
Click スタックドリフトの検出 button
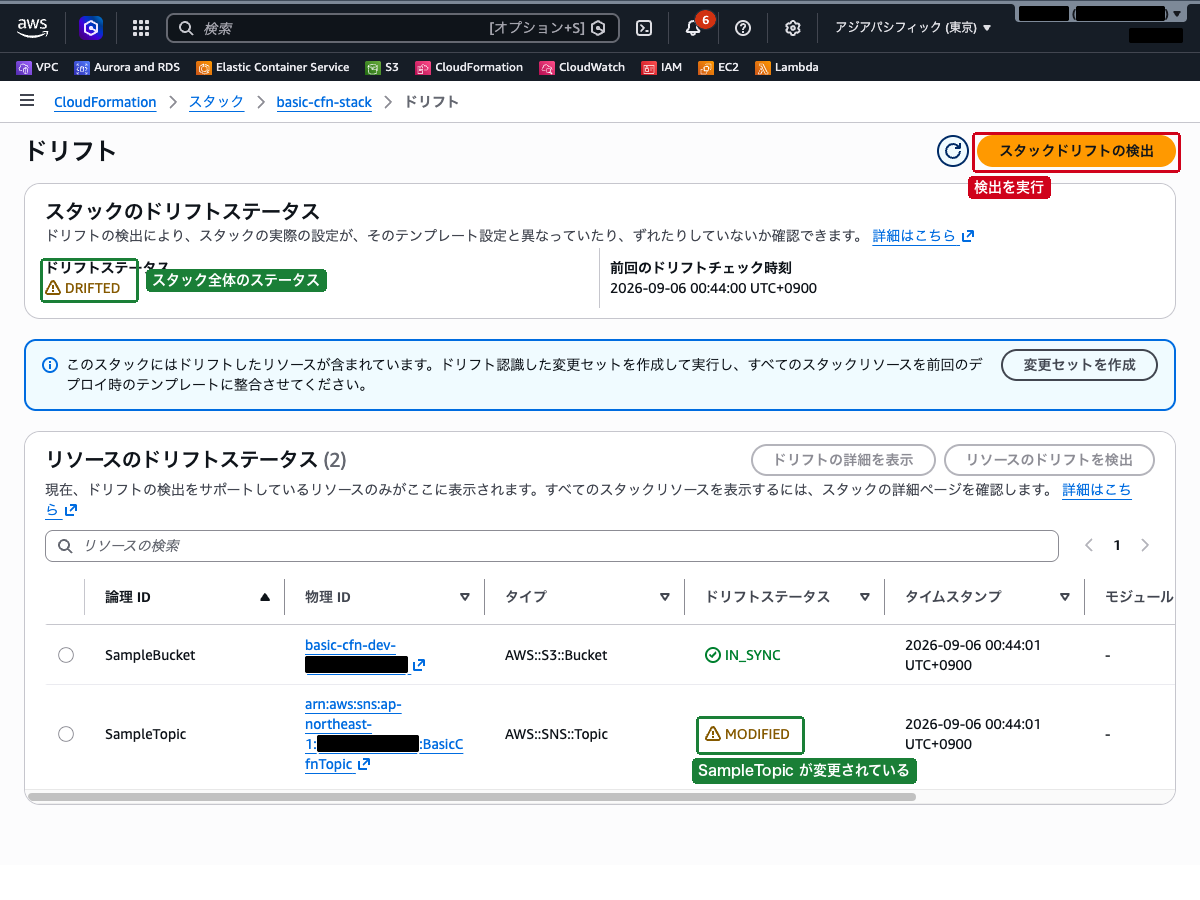point(1076,151)
